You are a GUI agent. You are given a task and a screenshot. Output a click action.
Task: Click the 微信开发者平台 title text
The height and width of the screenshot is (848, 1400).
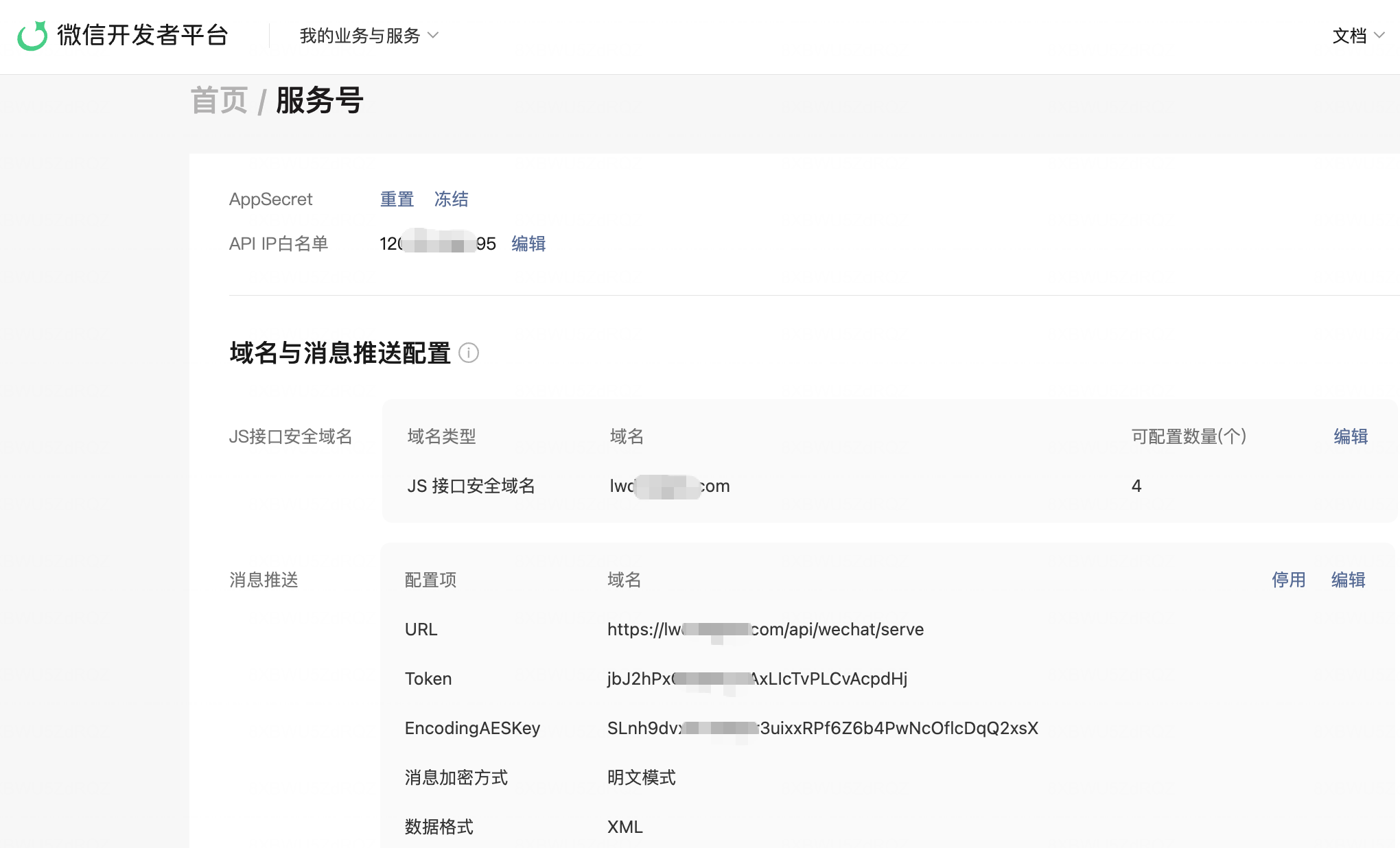point(143,36)
